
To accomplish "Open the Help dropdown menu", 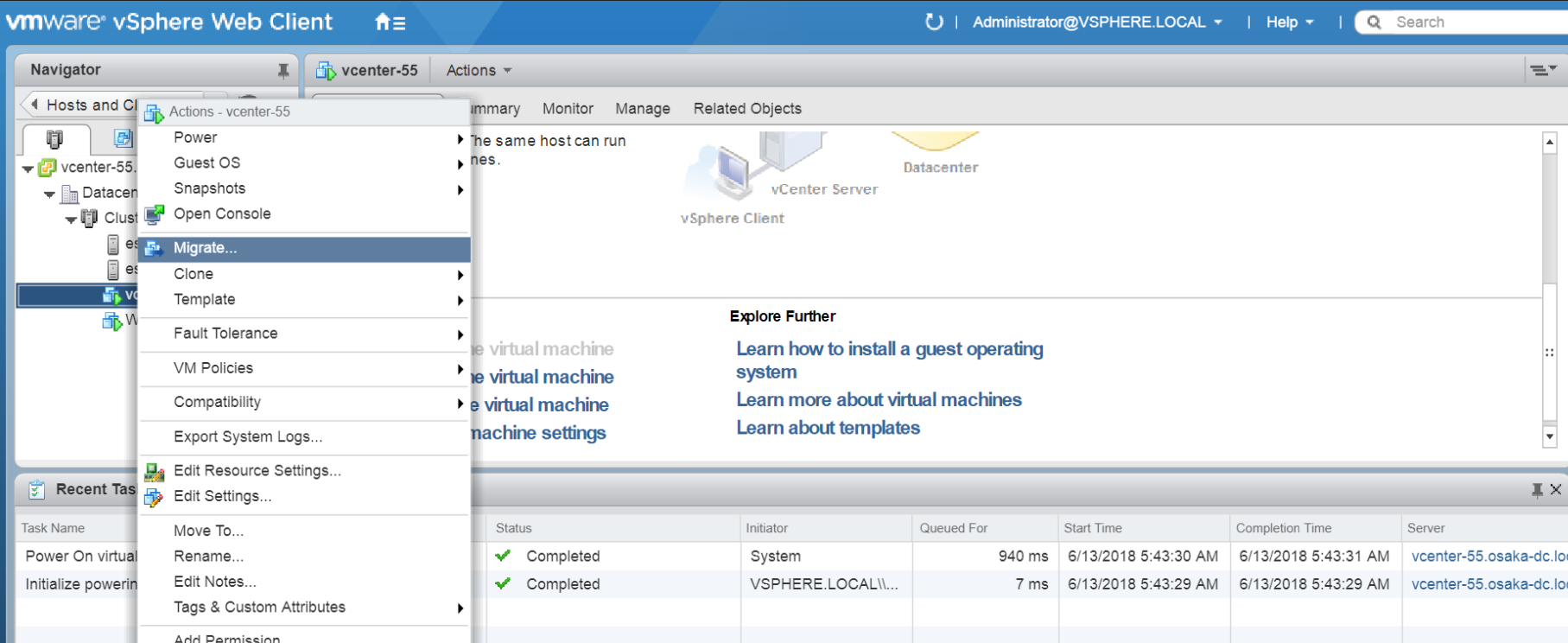I will [1289, 22].
